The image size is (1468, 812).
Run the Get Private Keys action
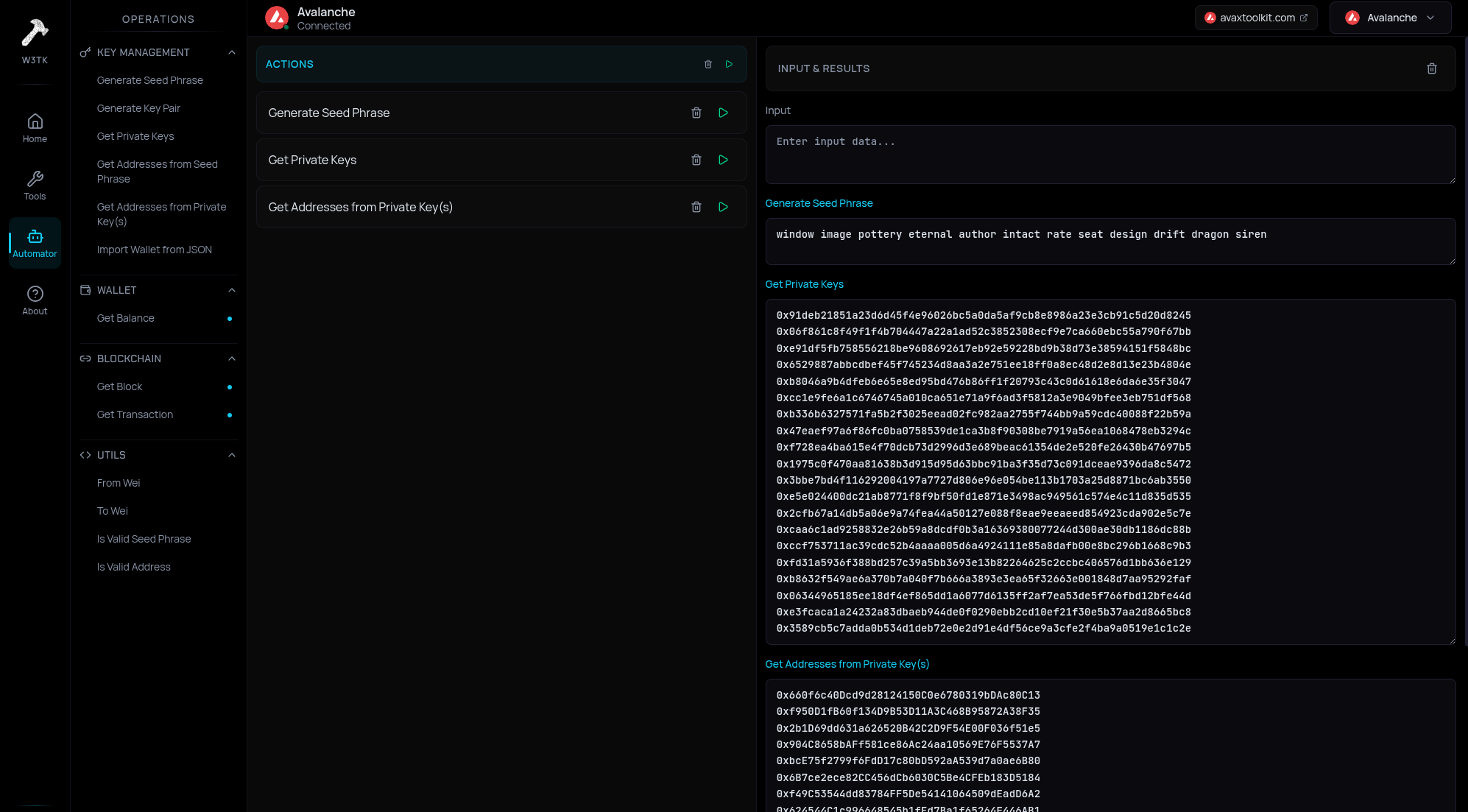click(x=724, y=160)
